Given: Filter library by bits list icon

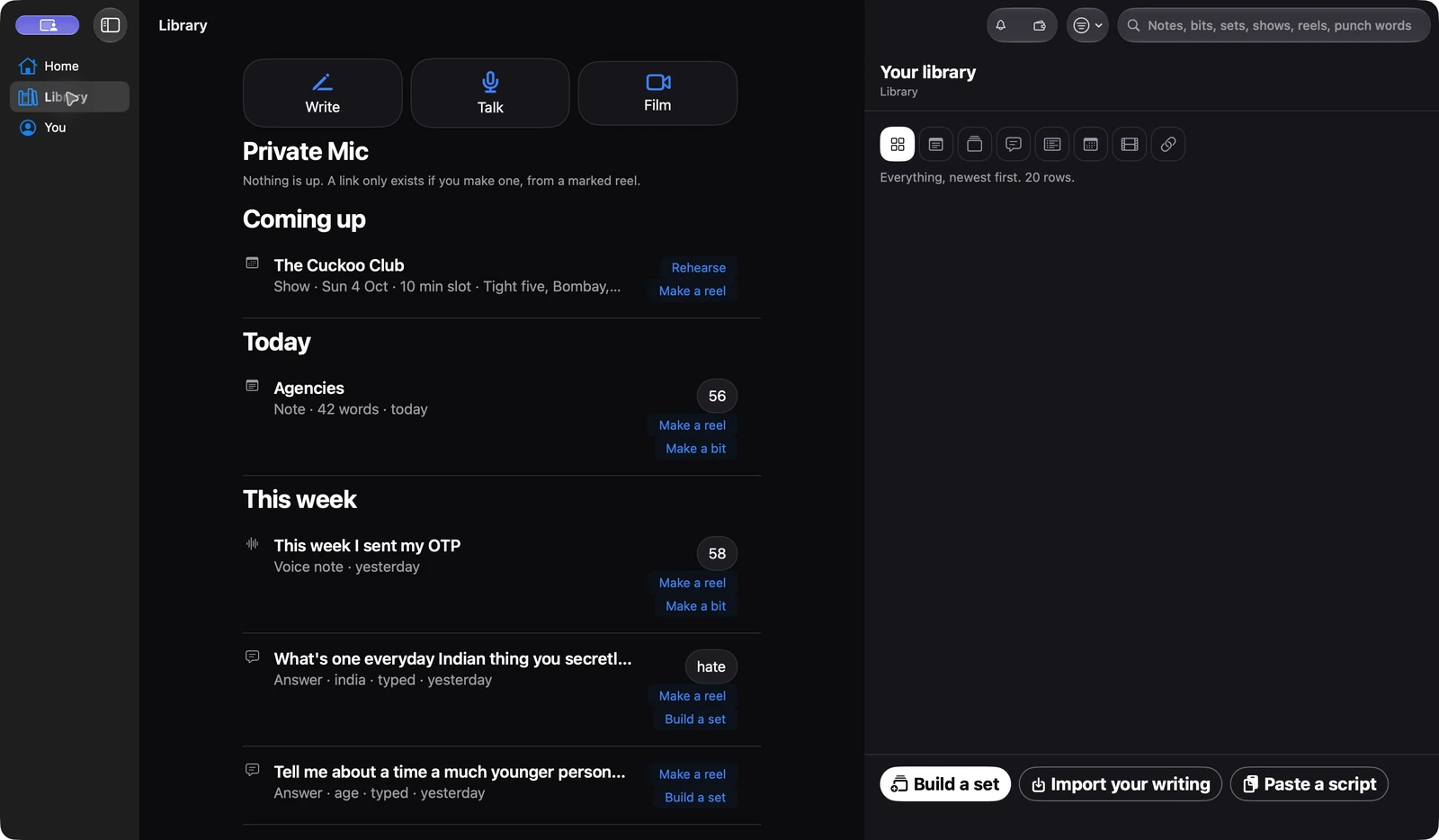Looking at the screenshot, I should point(1051,144).
